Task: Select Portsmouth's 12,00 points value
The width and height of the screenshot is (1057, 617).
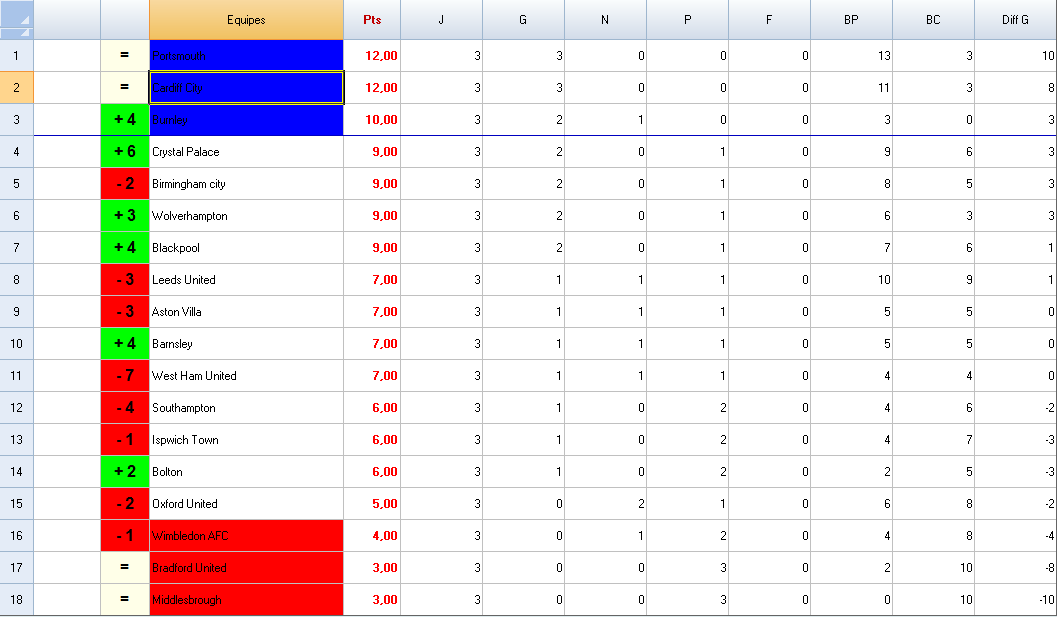Action: pos(372,55)
